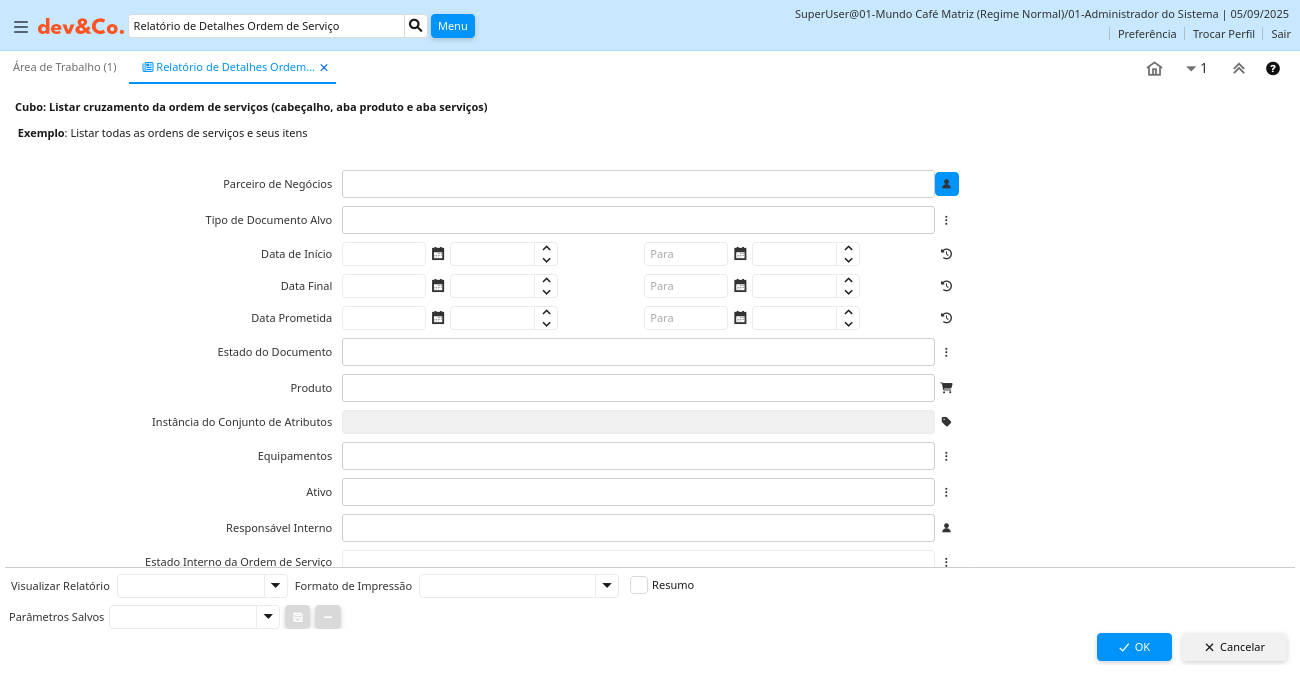Click the search magnifier icon
Viewport: 1300px width, 674px height.
tap(416, 26)
